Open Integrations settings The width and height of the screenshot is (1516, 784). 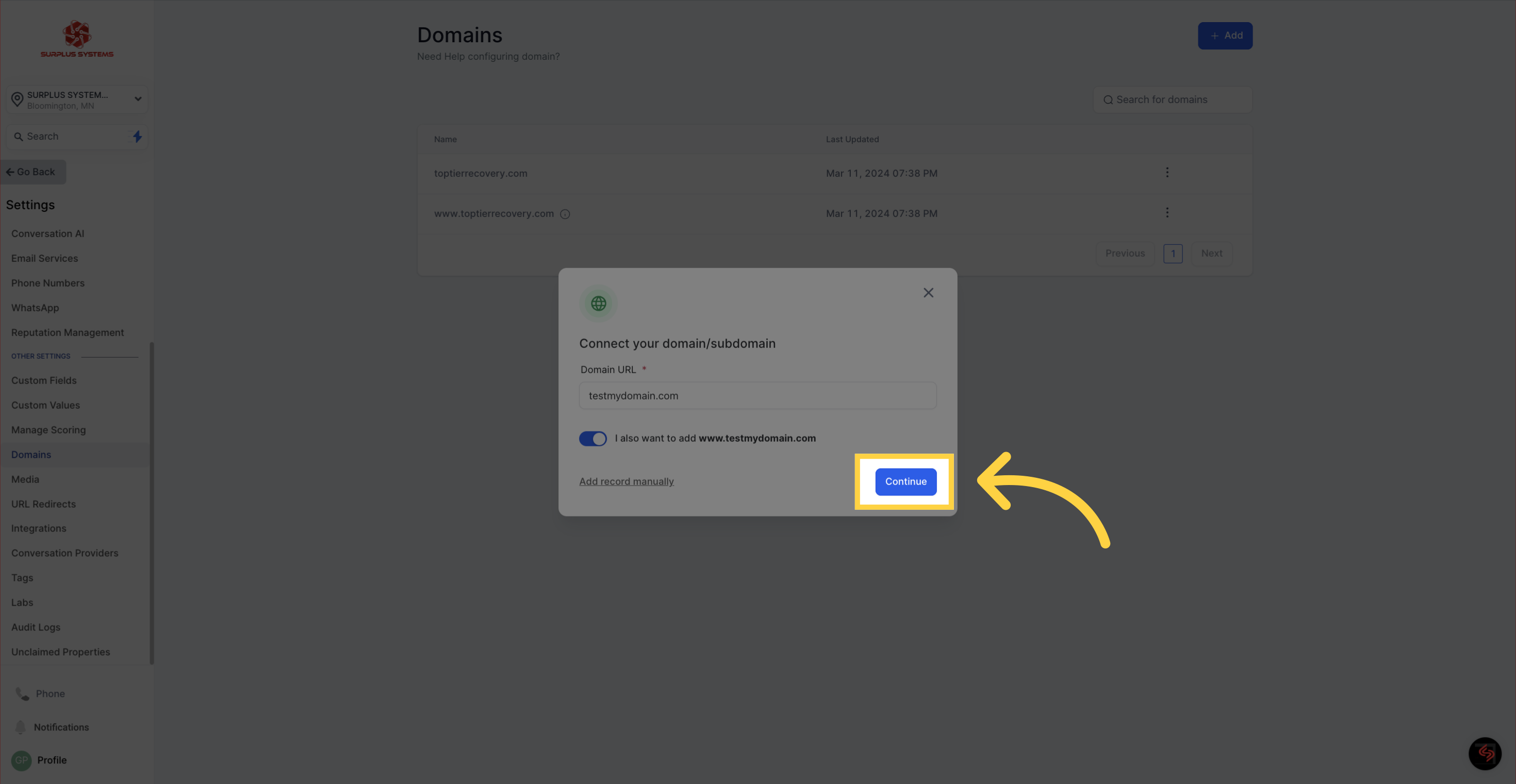tap(38, 528)
